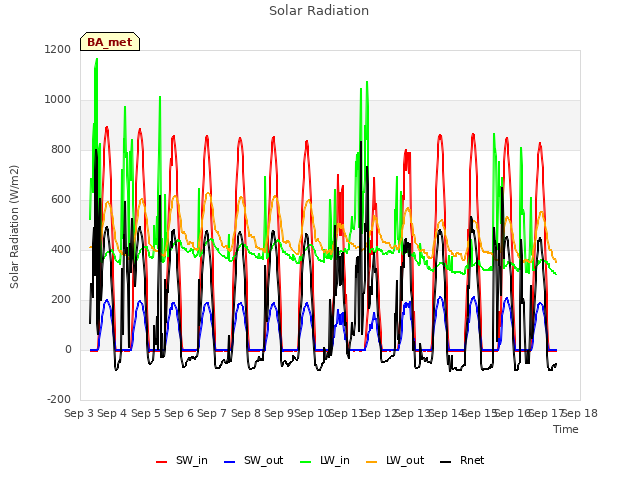Screen dimensions: 640x480
Task: Click the SW_out legend entry
Action: tap(253, 461)
